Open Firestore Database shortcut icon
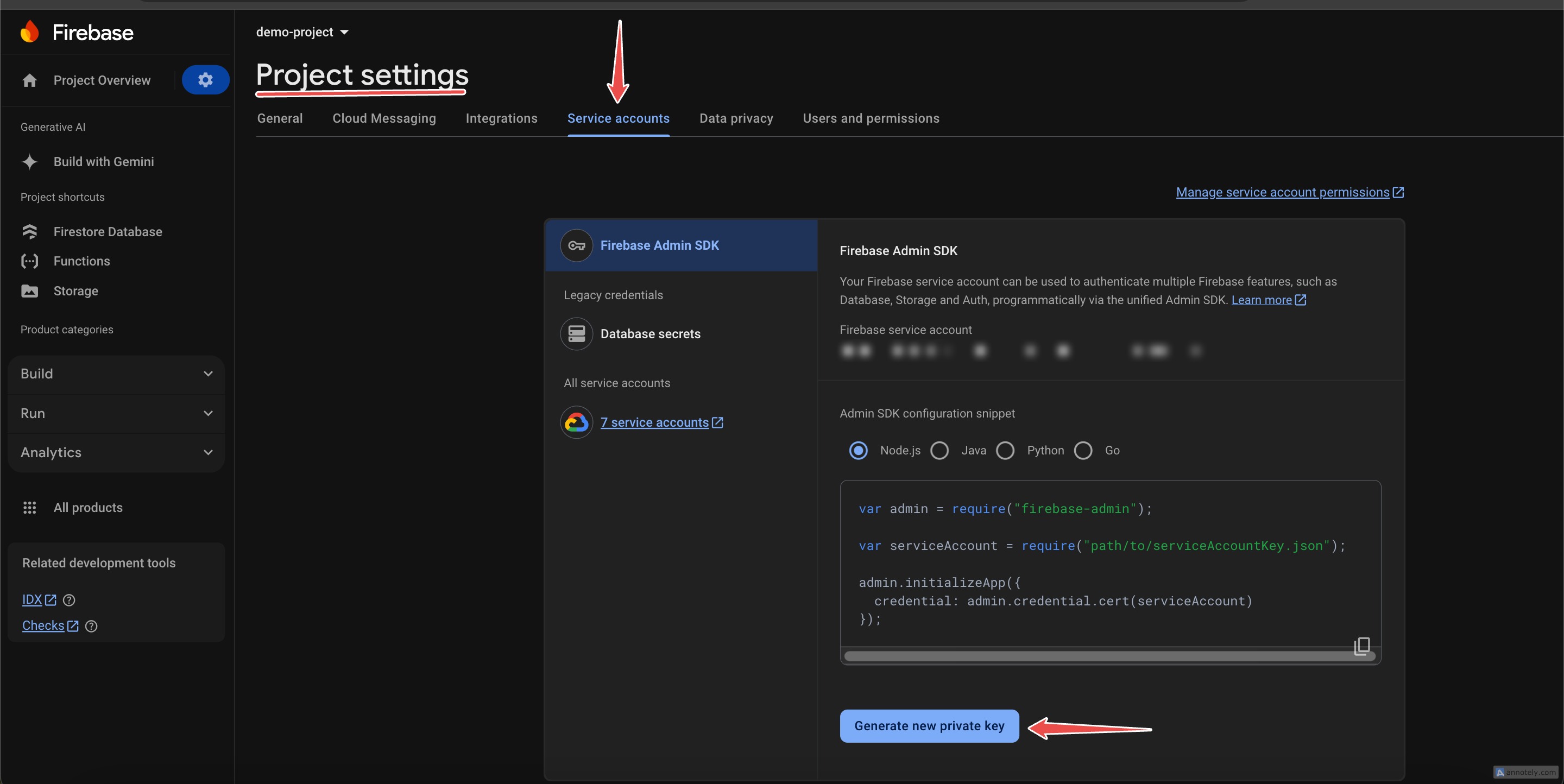The width and height of the screenshot is (1564, 784). (29, 232)
